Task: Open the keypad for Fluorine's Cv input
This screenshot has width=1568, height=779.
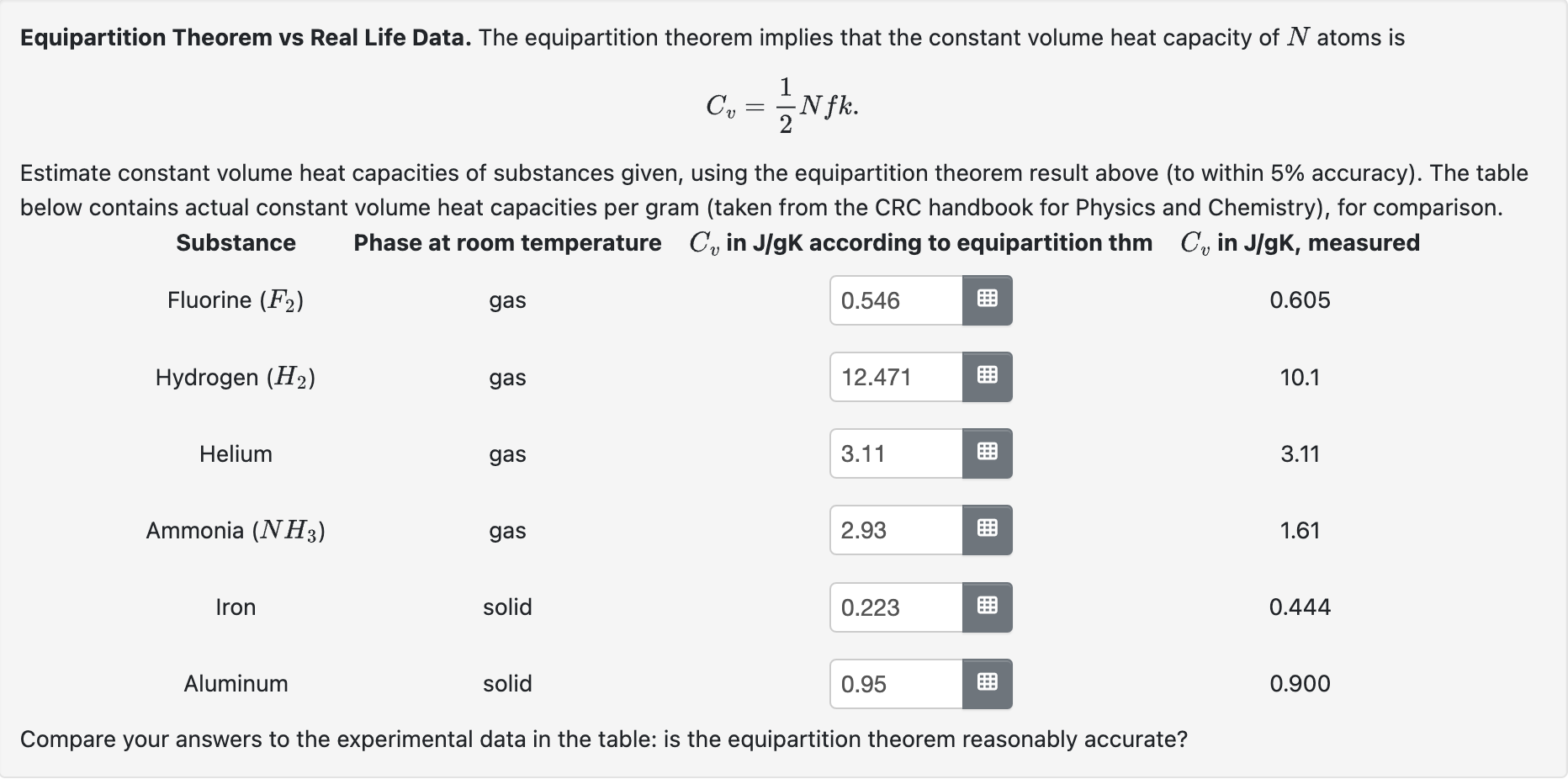Action: point(987,300)
